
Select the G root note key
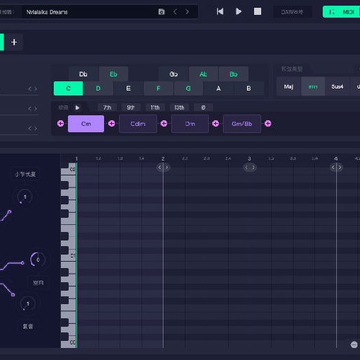[188, 88]
